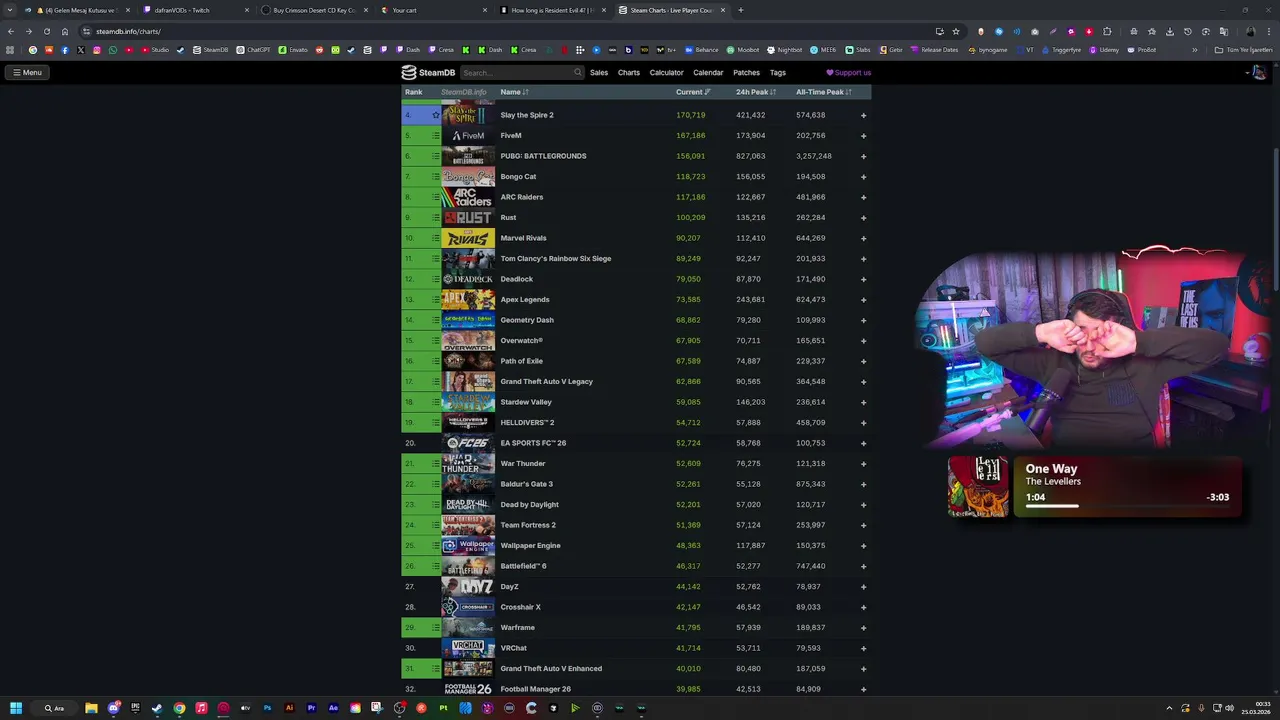Sort table by Name column

point(514,92)
